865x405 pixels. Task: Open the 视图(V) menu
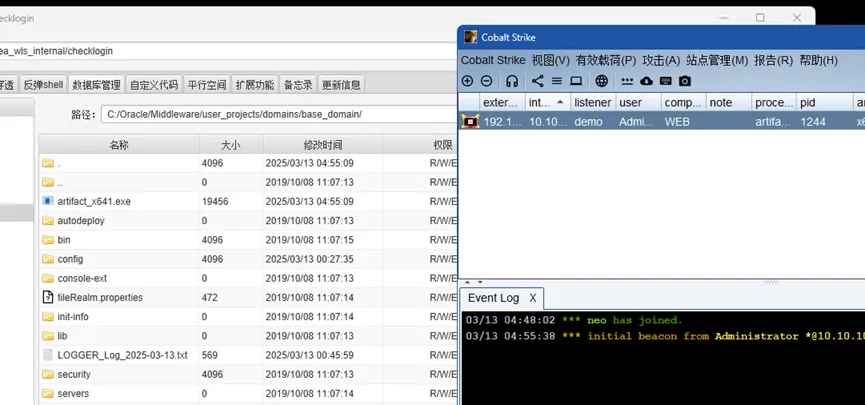pos(550,60)
